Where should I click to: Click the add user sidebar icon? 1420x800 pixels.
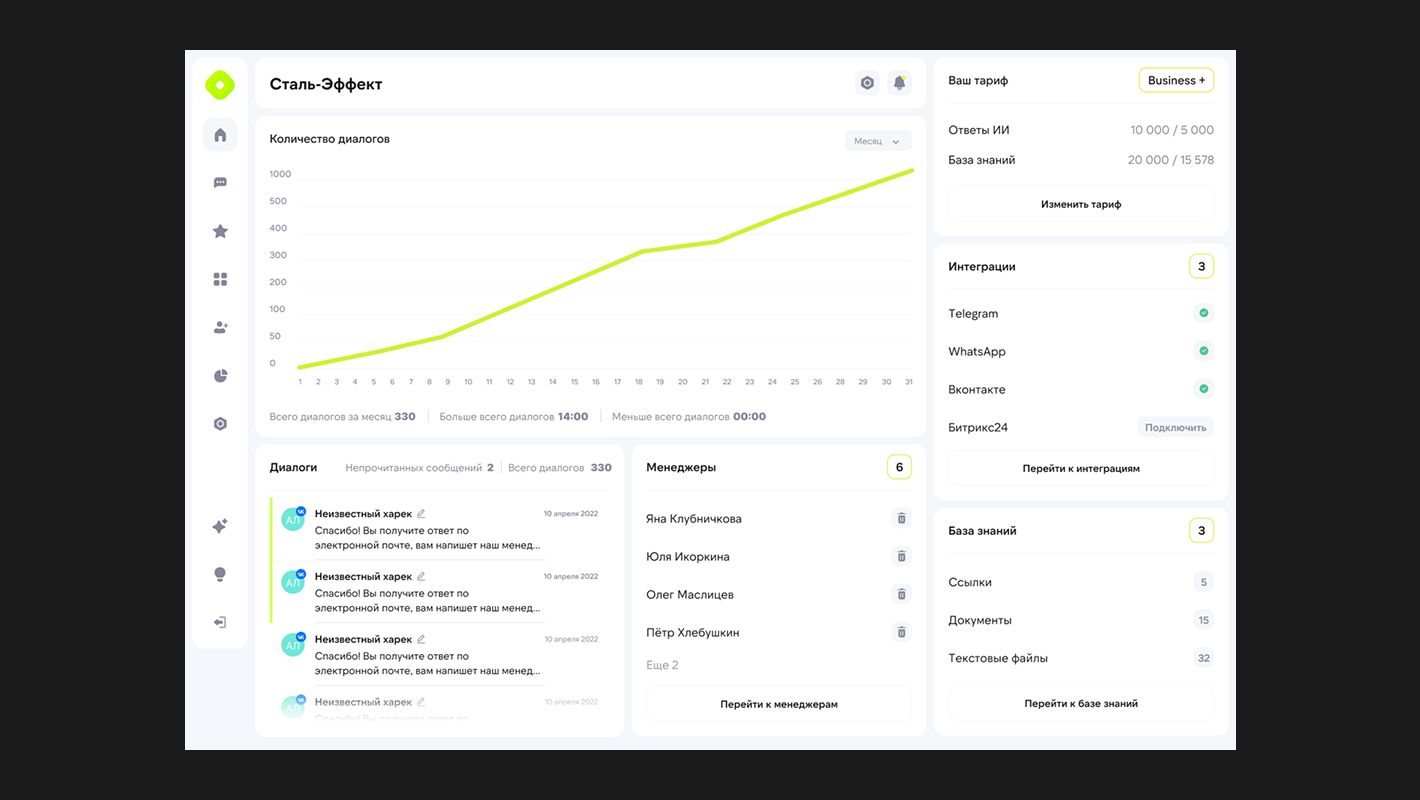pos(220,327)
